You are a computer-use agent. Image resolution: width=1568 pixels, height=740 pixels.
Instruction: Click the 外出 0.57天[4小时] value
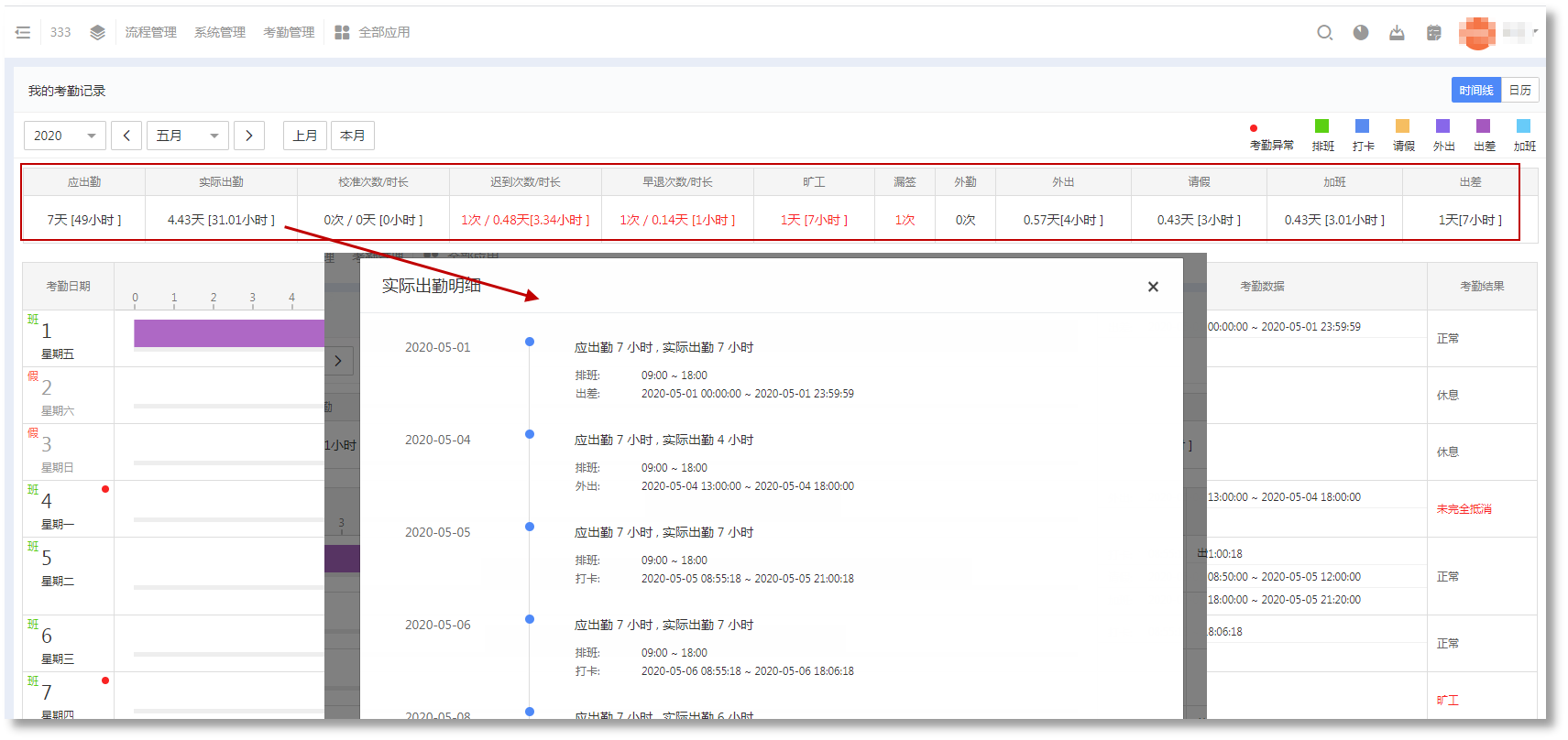point(1063,220)
